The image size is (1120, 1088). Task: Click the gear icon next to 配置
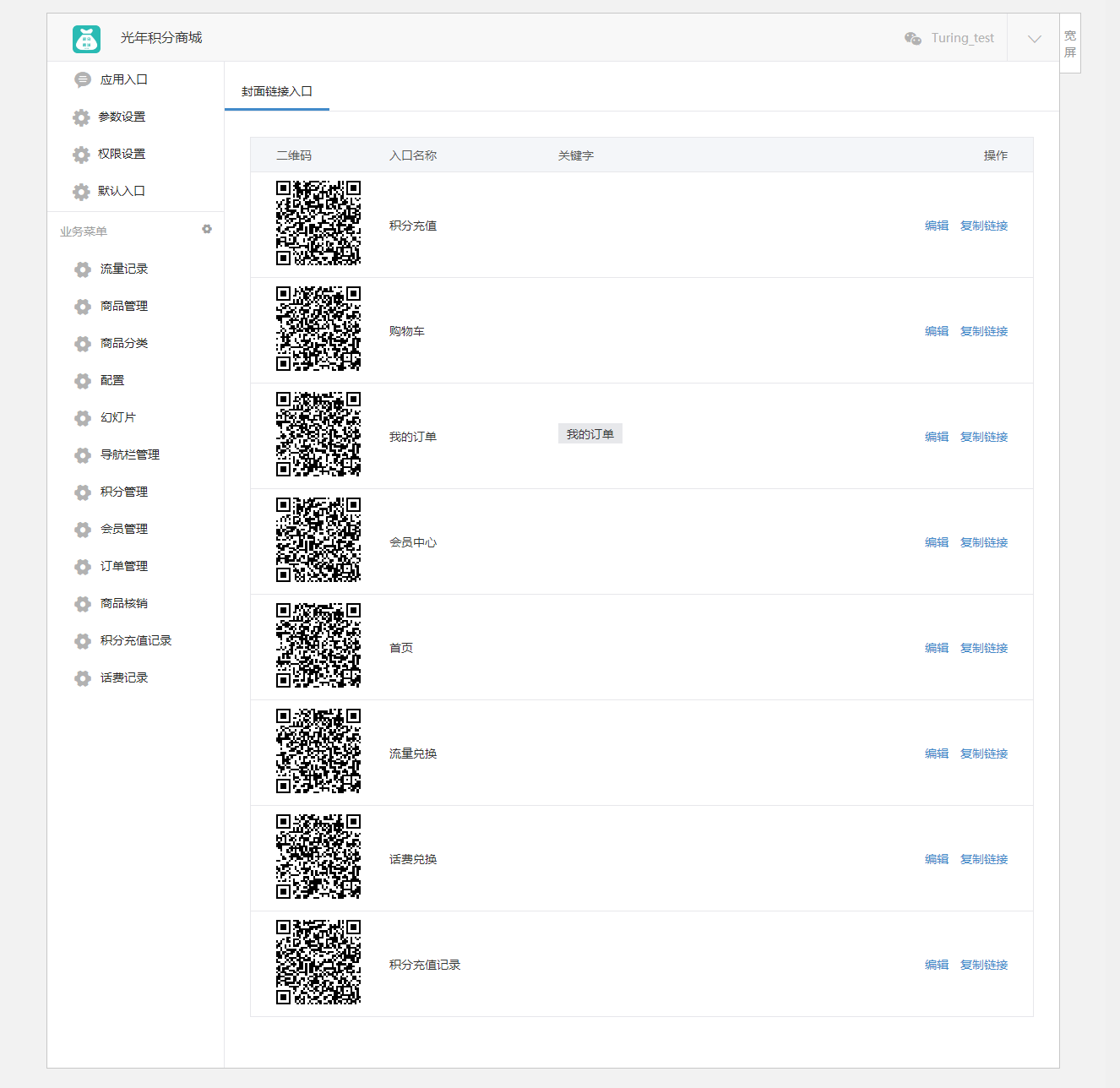(83, 381)
